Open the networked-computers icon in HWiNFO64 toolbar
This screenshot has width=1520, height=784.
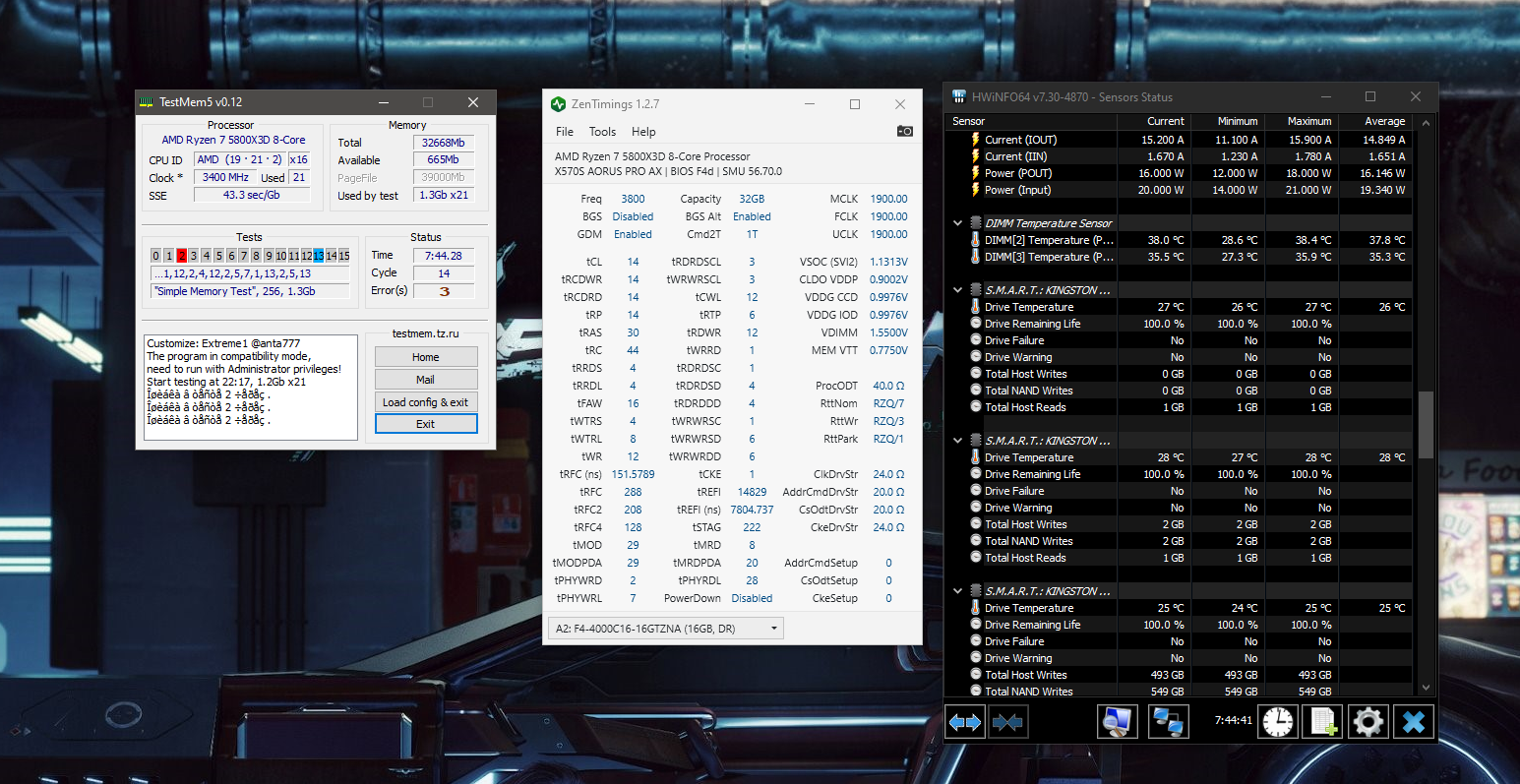pos(1168,722)
